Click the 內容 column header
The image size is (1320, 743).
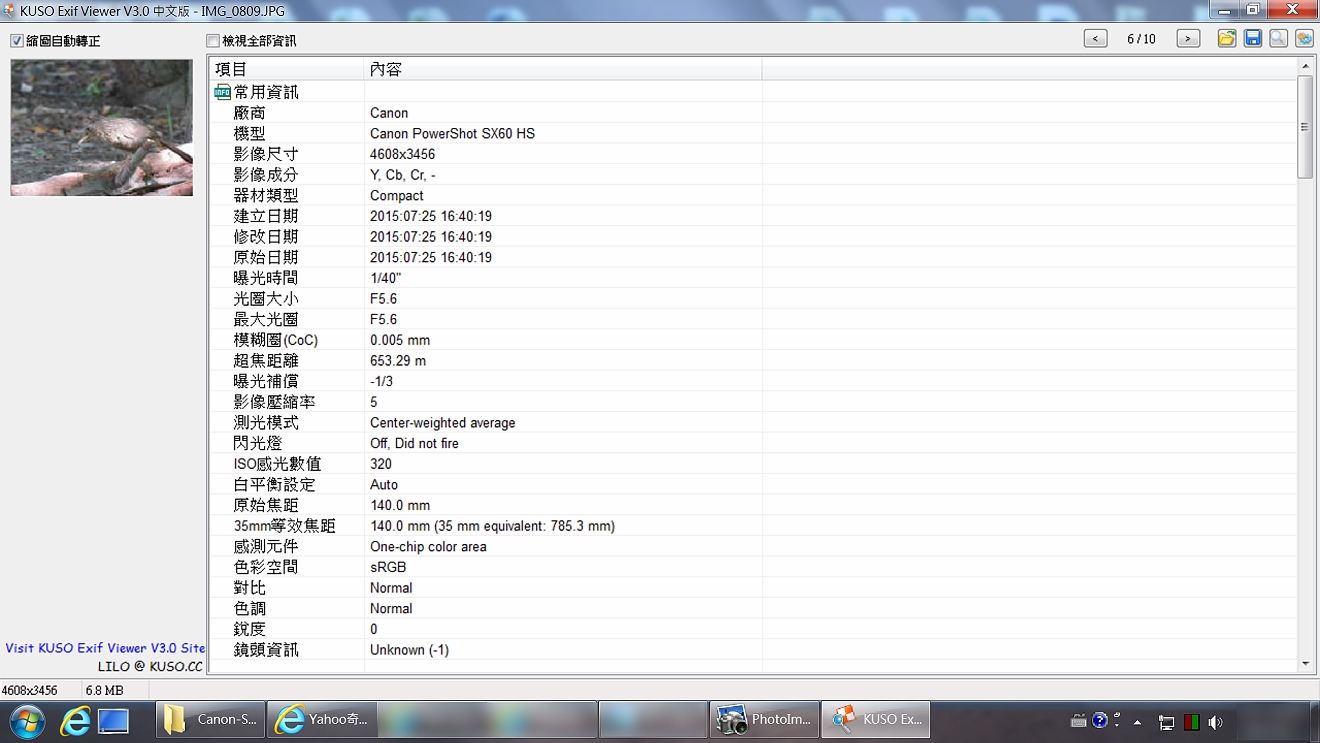coord(563,69)
